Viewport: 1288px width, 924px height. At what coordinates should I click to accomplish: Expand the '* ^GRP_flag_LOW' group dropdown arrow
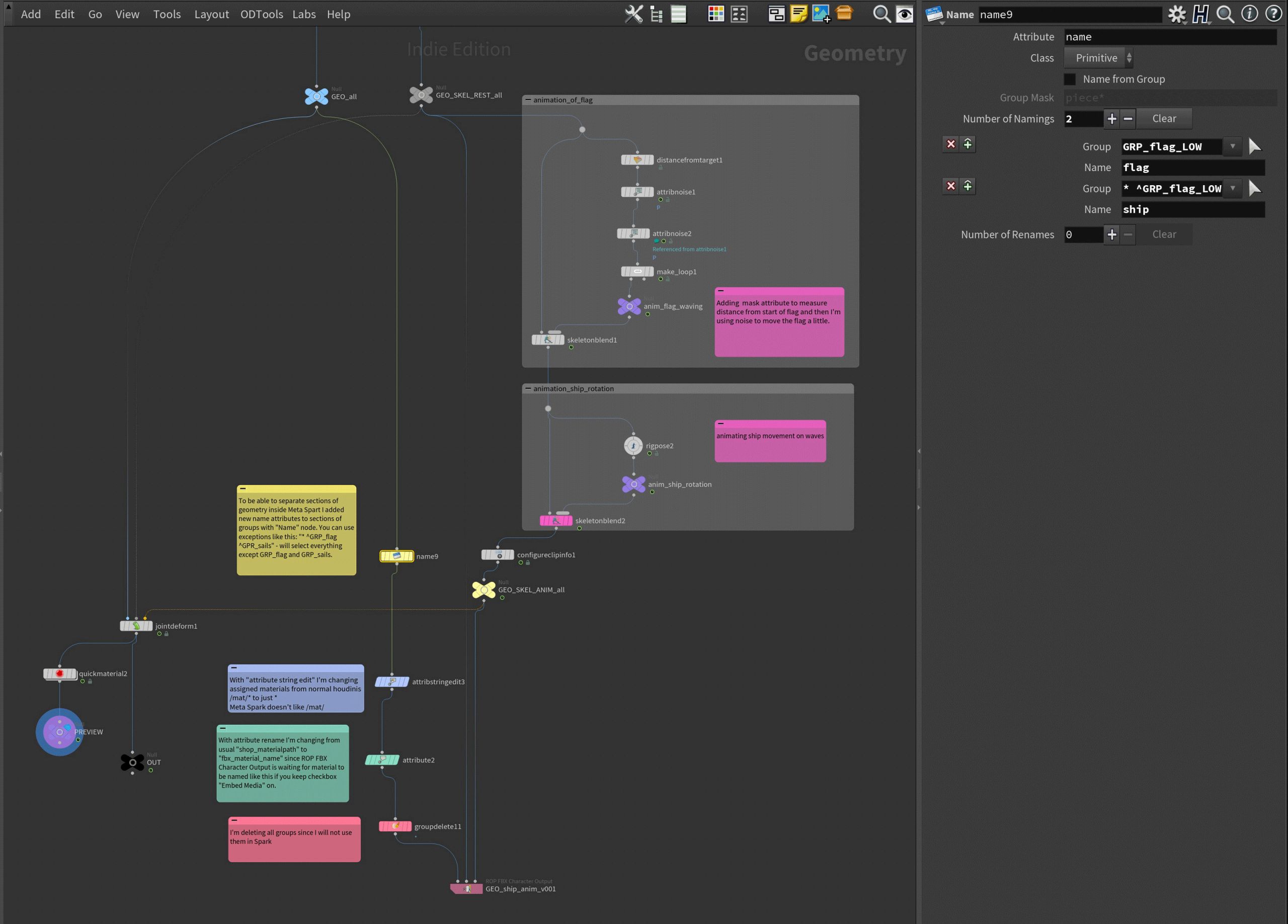point(1232,188)
